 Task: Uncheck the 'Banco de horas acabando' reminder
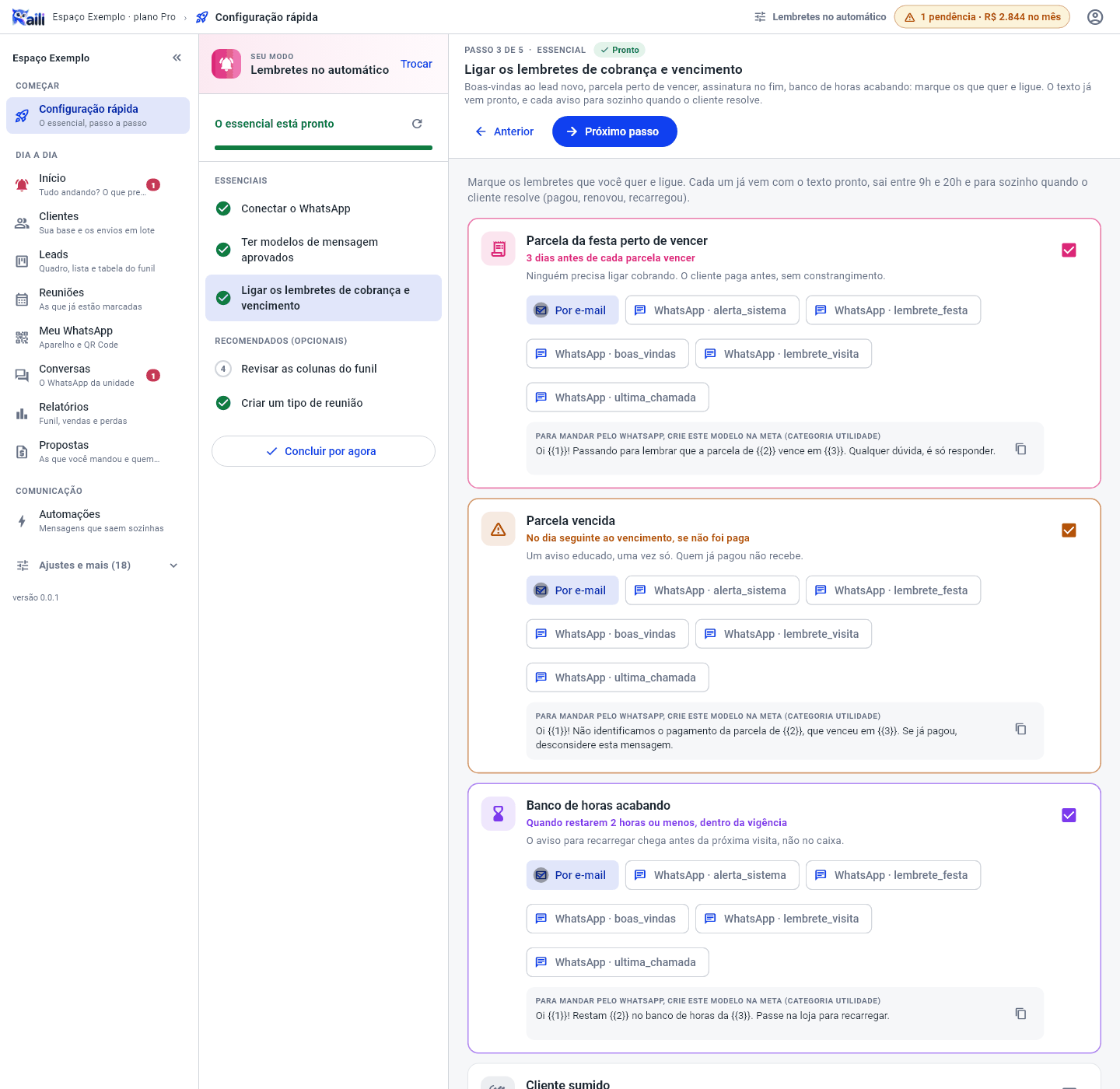point(1069,814)
